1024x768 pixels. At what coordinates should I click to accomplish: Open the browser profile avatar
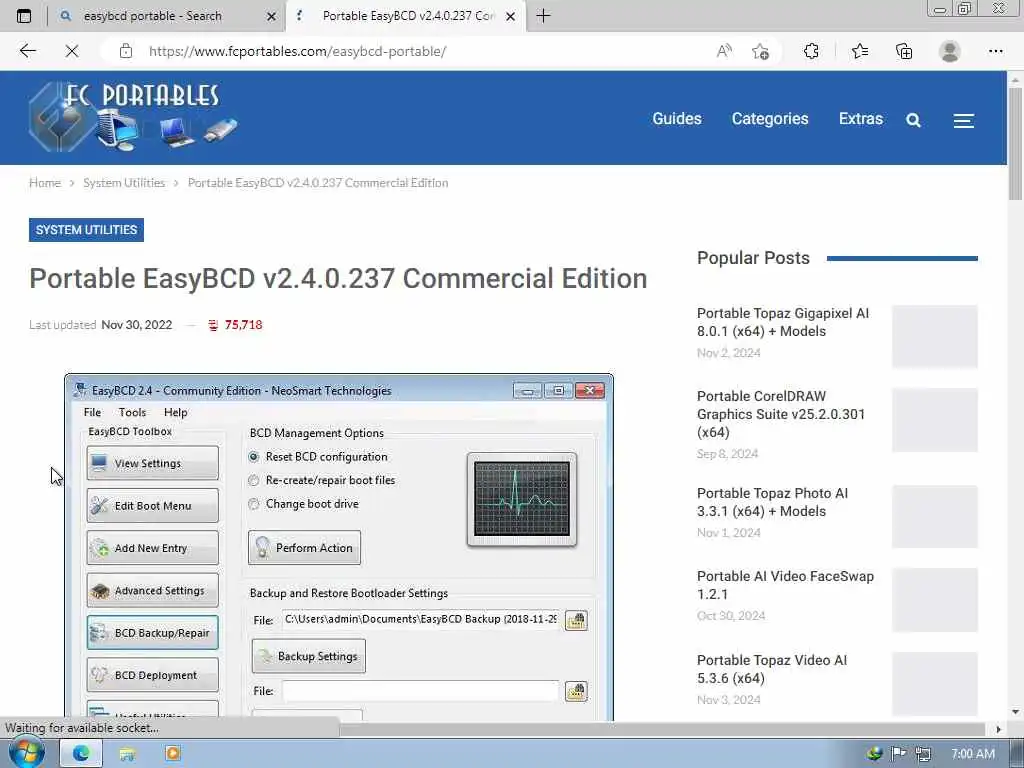[950, 51]
